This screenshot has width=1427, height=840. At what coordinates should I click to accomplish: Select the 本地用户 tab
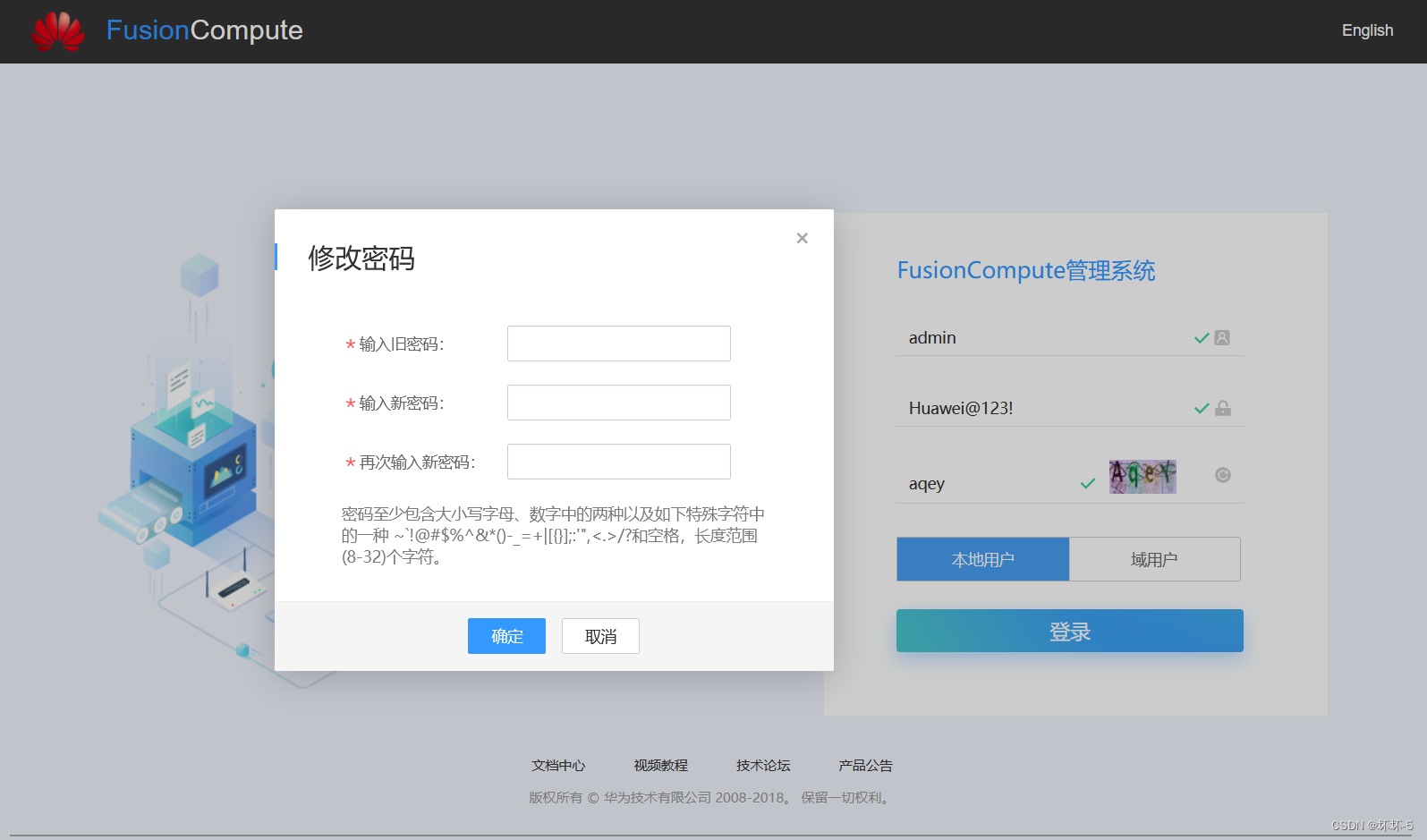point(982,559)
